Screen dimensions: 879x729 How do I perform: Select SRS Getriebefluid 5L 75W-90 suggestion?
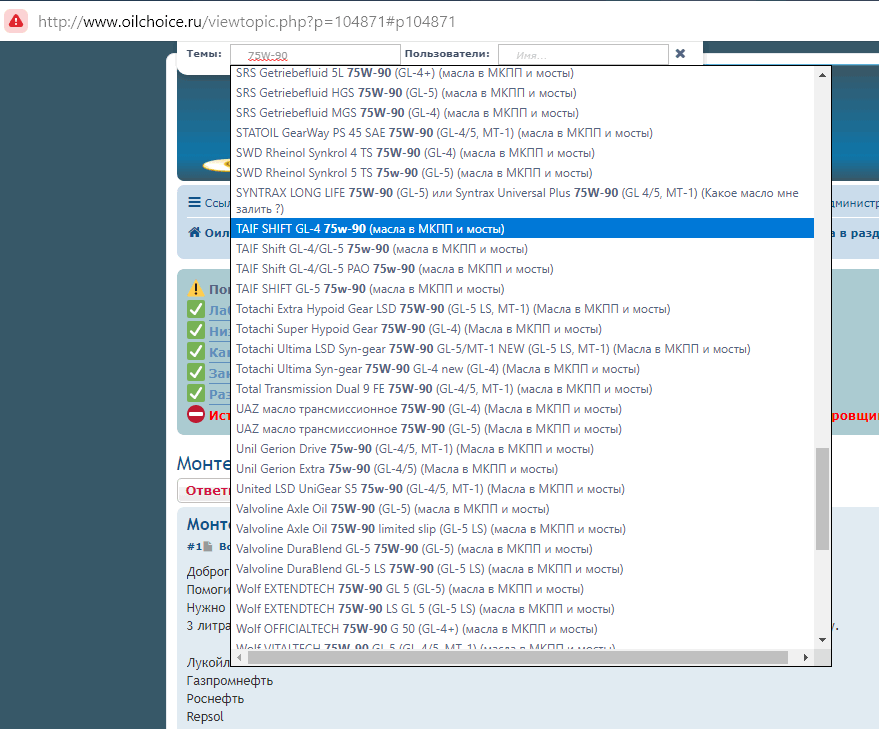click(x=522, y=73)
